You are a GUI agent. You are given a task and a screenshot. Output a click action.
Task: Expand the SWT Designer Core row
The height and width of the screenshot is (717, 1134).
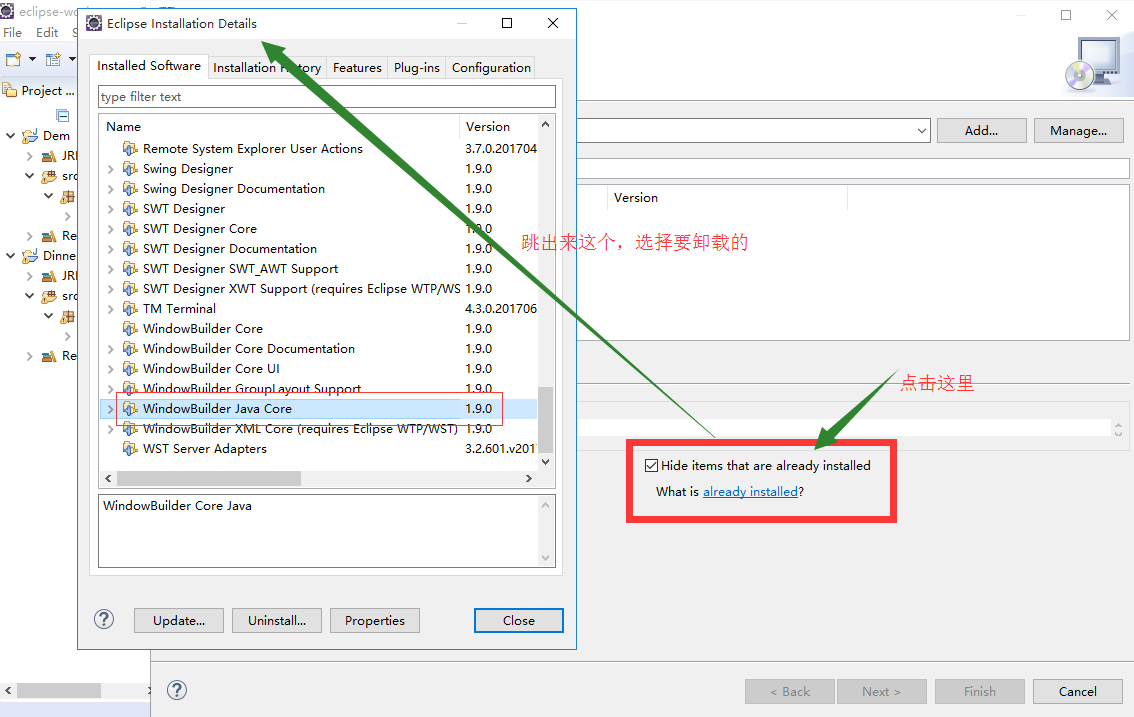111,229
